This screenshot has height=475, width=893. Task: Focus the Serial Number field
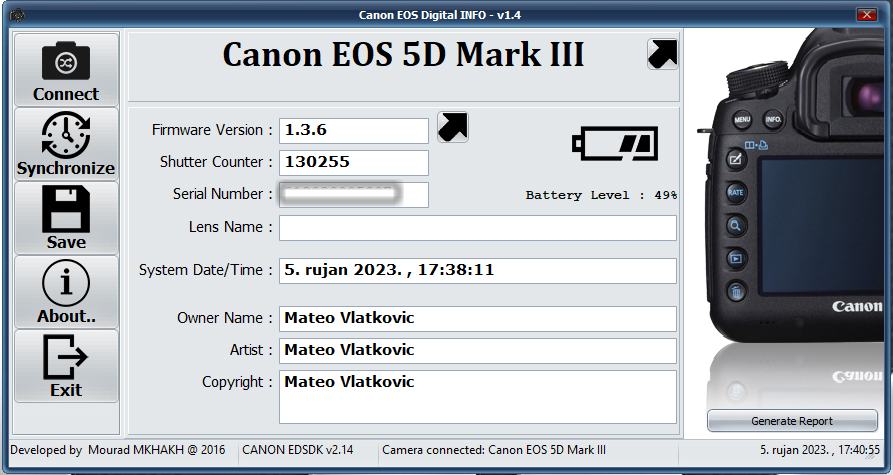[354, 194]
